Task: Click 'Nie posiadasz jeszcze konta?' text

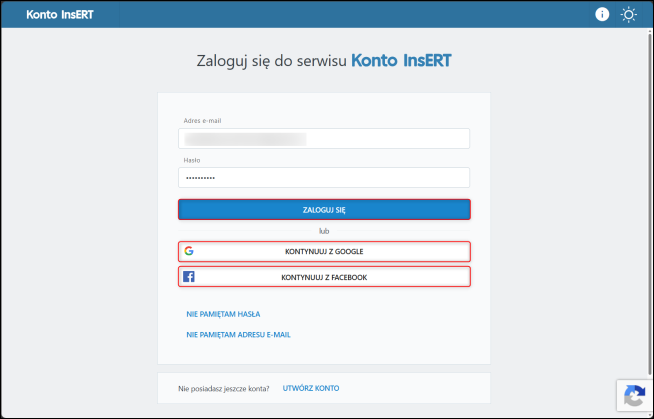Action: tap(224, 389)
